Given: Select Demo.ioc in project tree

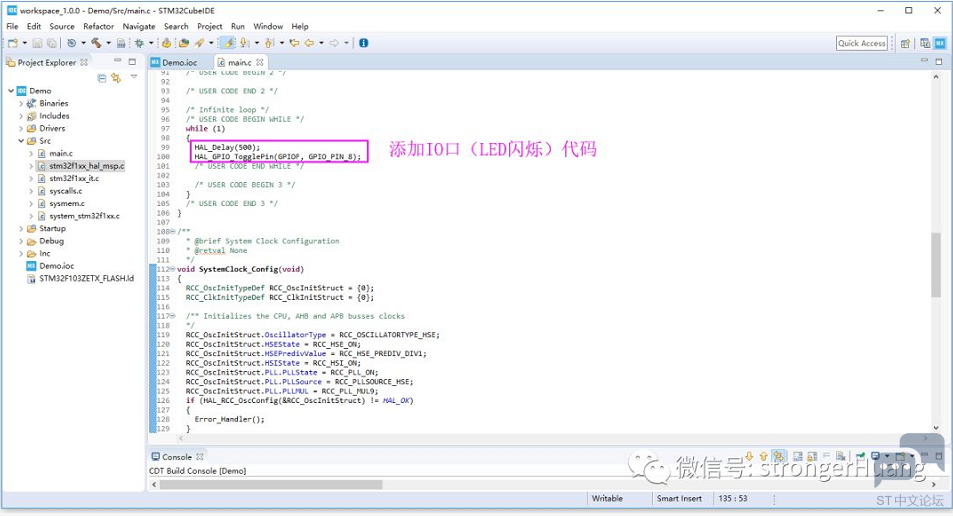Looking at the screenshot, I should [x=57, y=266].
